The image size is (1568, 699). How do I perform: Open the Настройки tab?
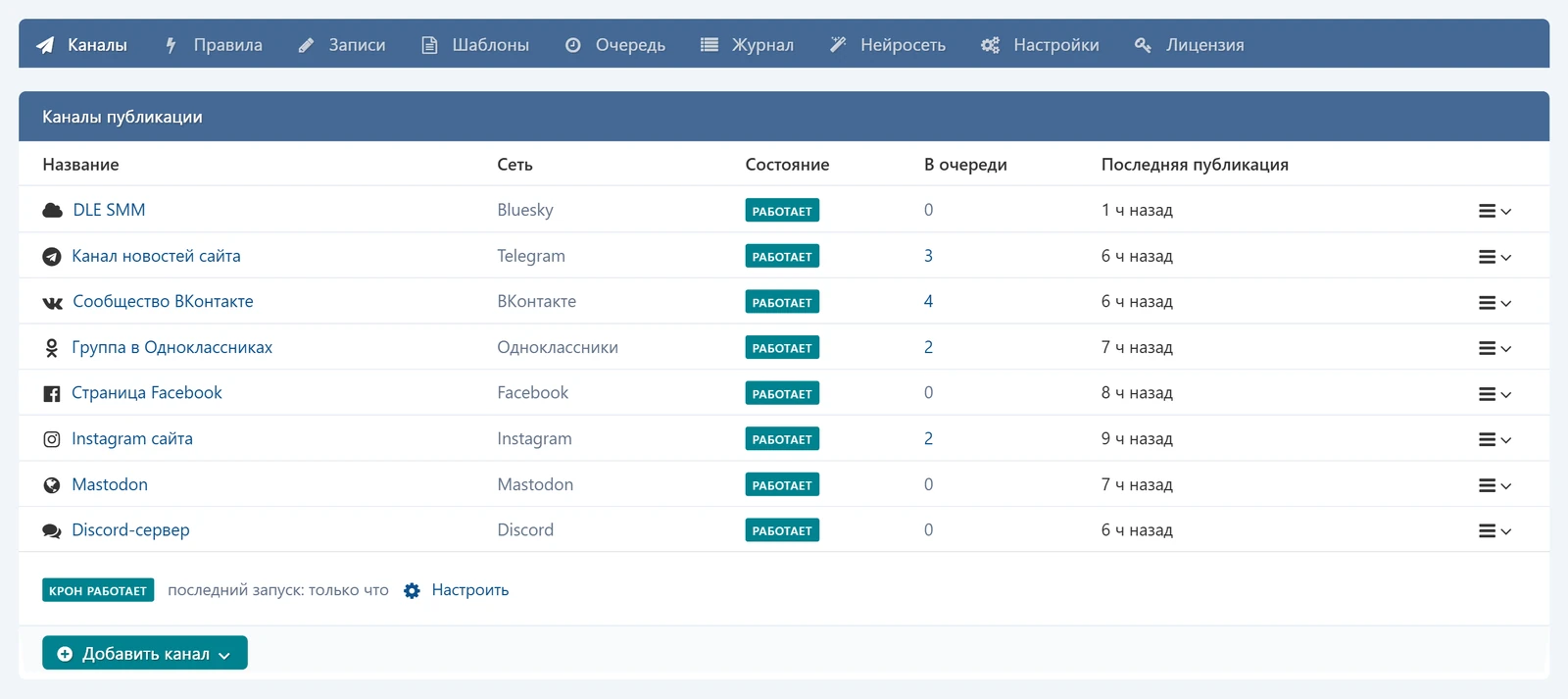tap(1041, 44)
